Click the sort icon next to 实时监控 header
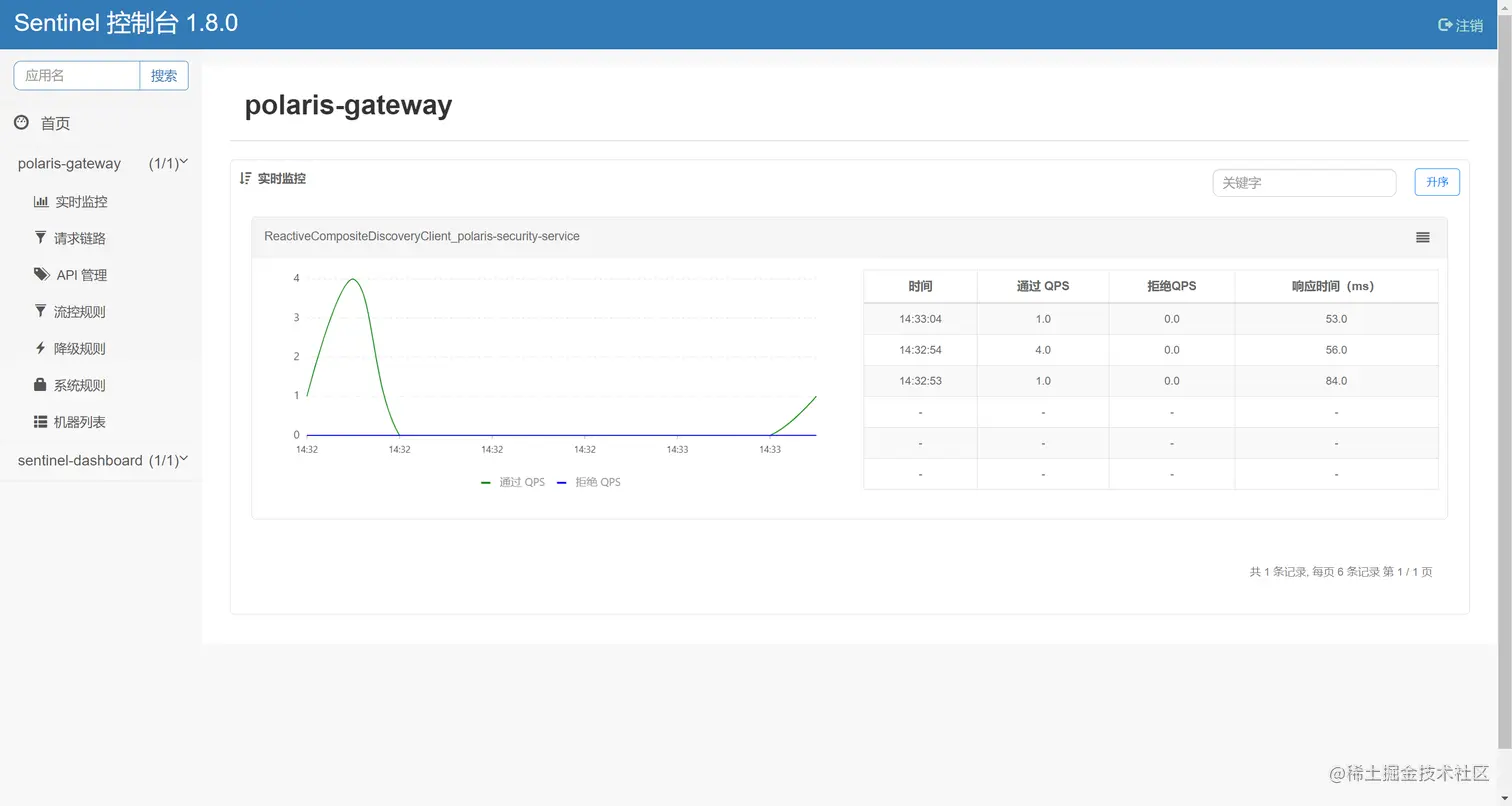This screenshot has width=1512, height=806. tap(245, 178)
